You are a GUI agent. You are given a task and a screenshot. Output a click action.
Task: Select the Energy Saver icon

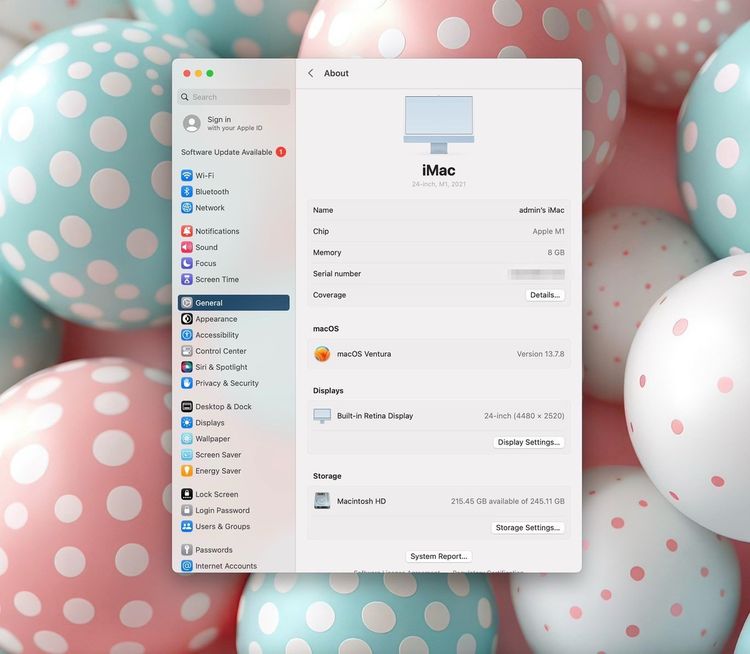[187, 471]
